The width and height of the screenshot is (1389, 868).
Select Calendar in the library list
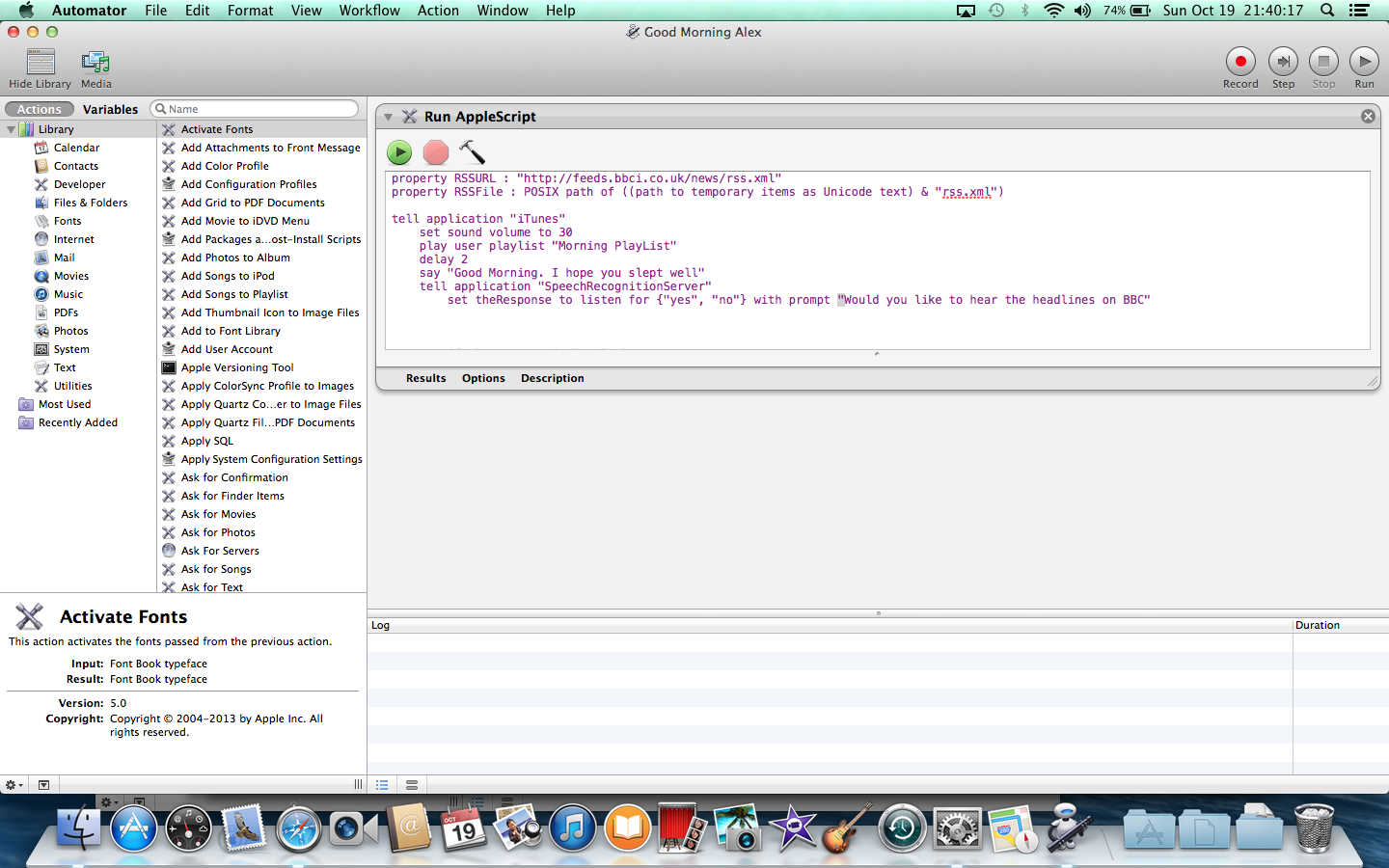tap(76, 148)
